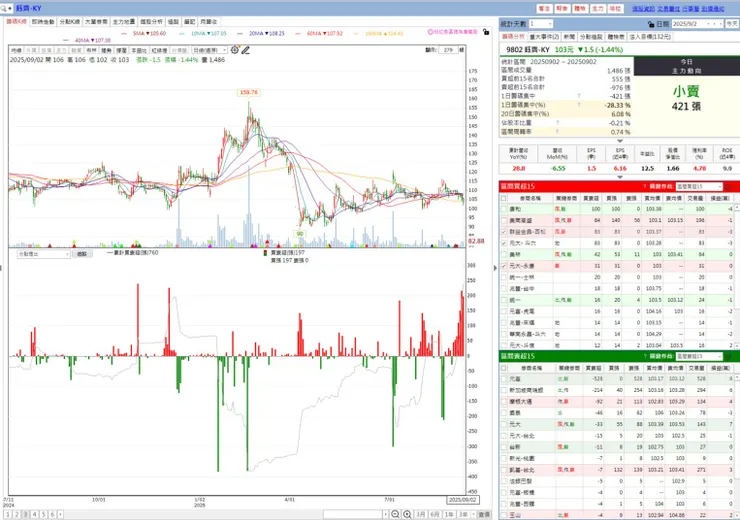Open the 統計天數 dropdown
The width and height of the screenshot is (740, 520).
tap(541, 24)
